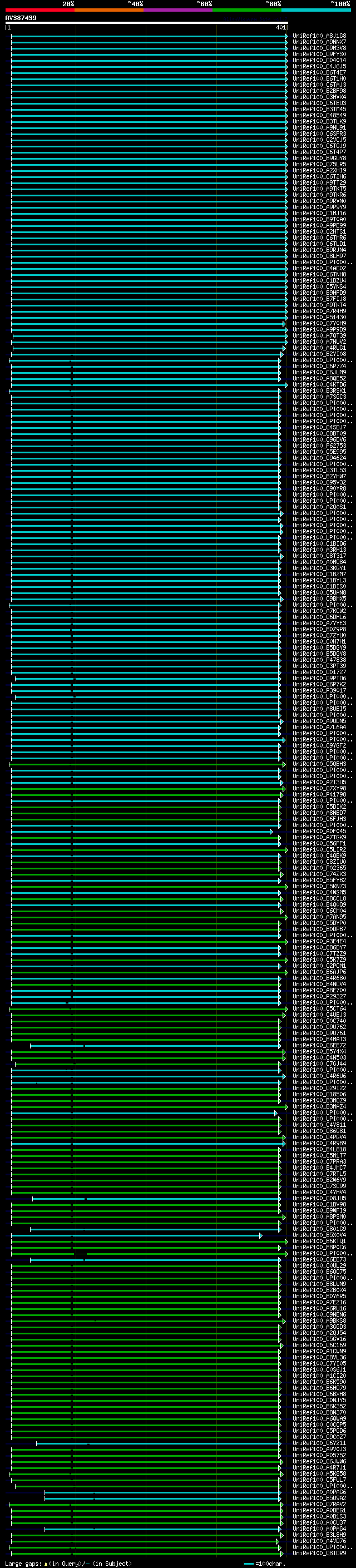Select the UniRef100_P41798 label

click(x=319, y=794)
